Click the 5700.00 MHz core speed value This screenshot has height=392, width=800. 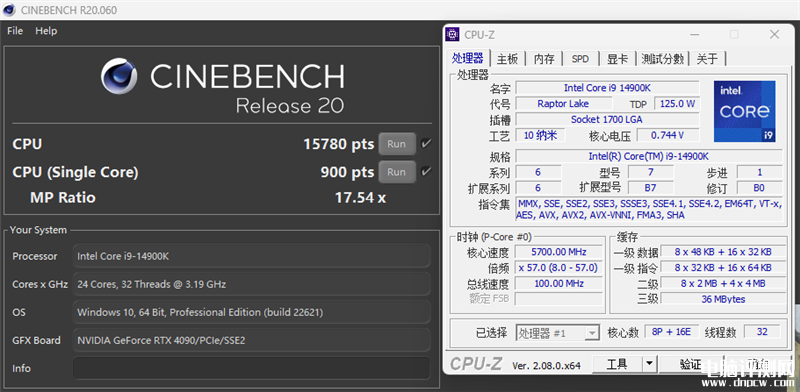tap(559, 252)
